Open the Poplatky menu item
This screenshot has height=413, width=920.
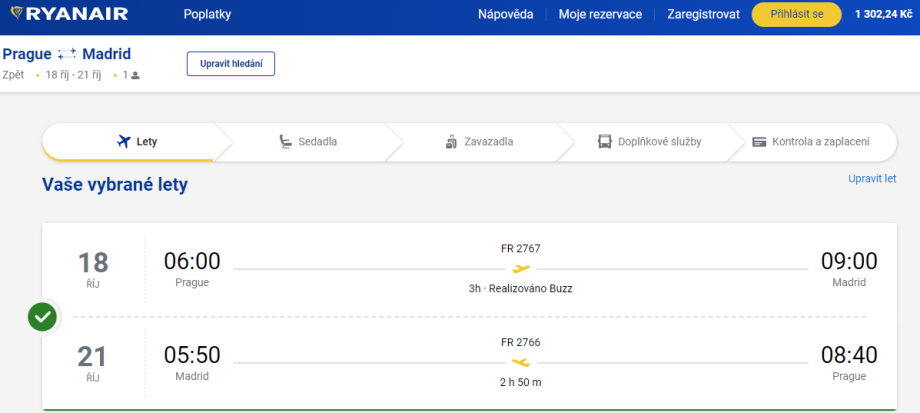coord(207,15)
